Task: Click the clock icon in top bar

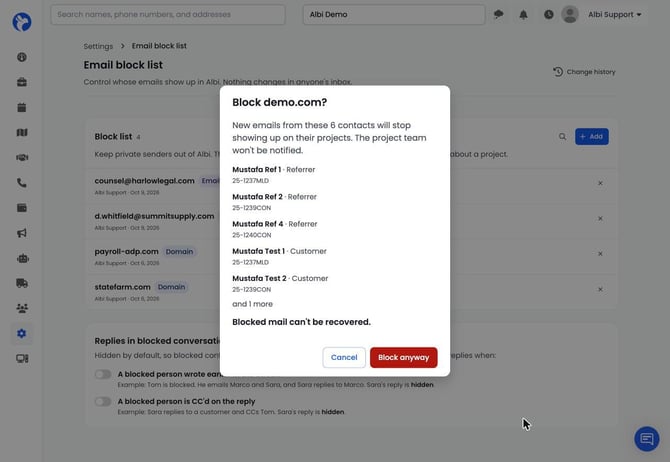Action: [549, 15]
